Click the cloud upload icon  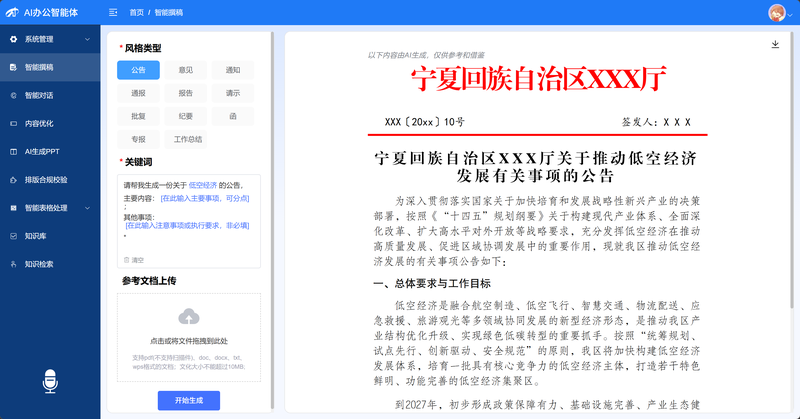pyautogui.click(x=189, y=317)
